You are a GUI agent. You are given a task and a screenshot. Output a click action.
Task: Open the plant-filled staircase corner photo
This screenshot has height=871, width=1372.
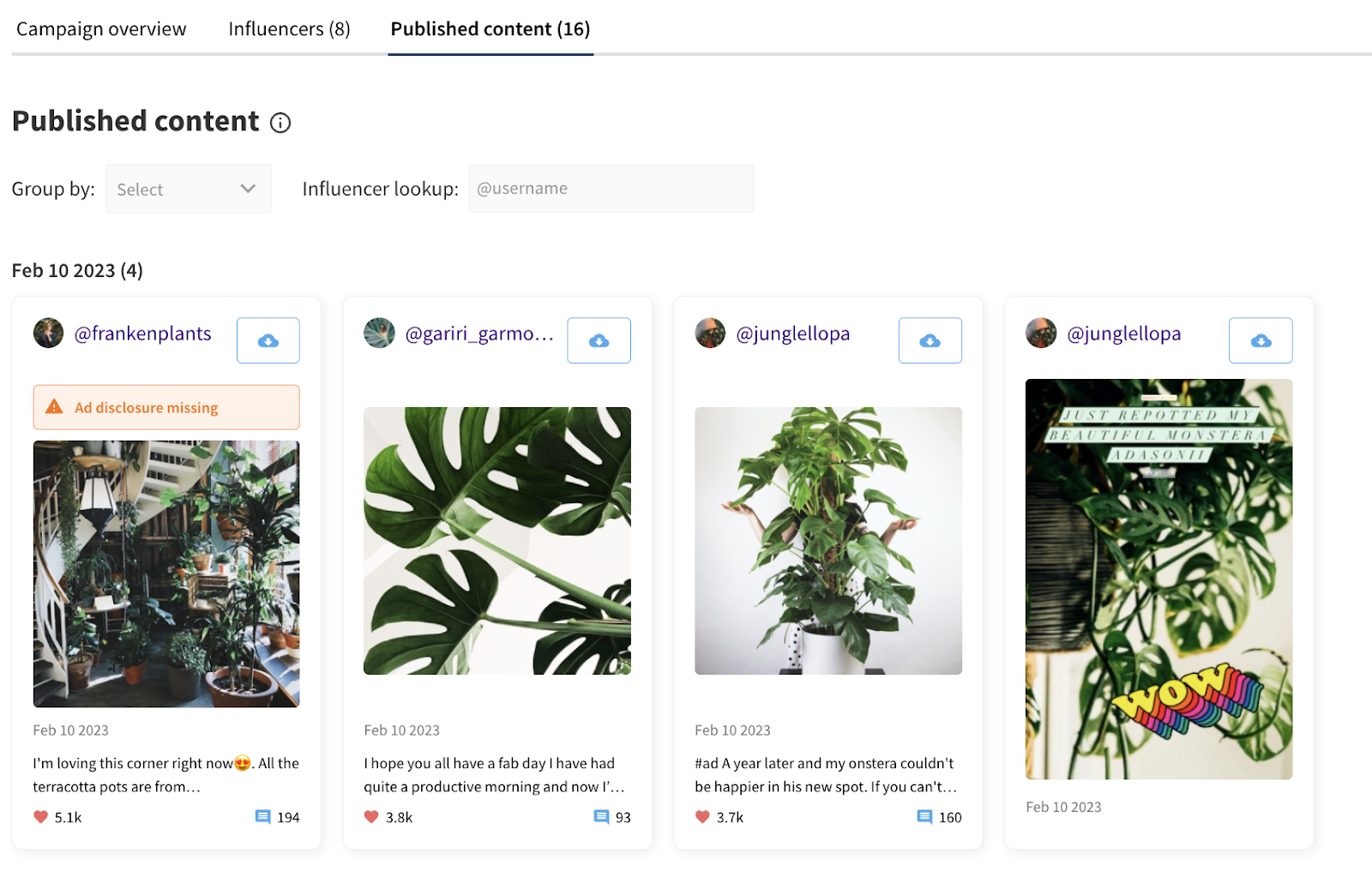click(x=166, y=574)
